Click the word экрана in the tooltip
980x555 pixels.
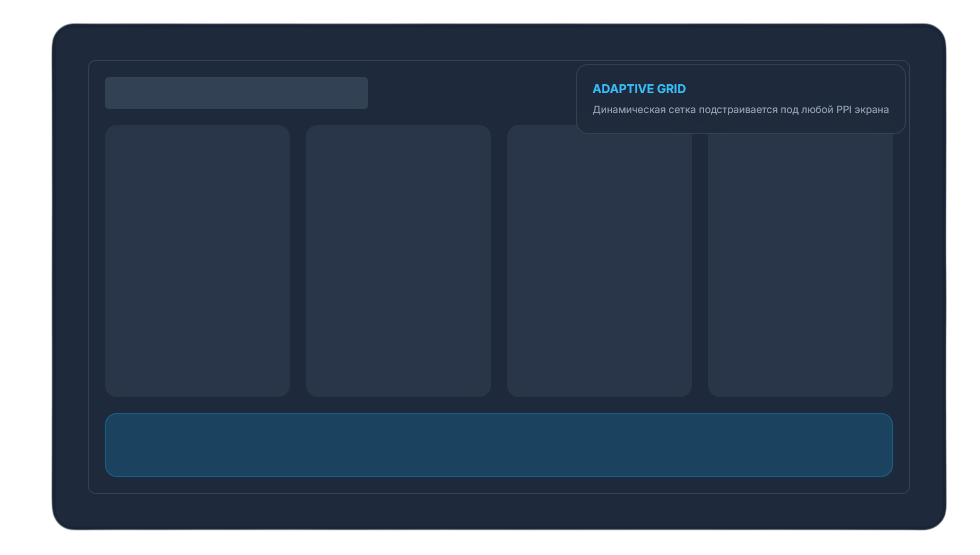(871, 110)
